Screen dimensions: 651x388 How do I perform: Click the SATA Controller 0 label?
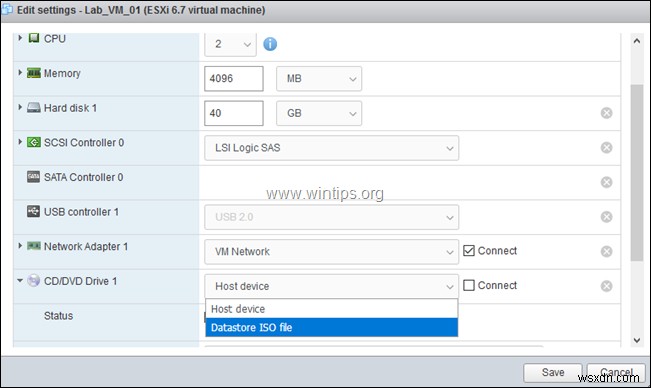tap(83, 177)
